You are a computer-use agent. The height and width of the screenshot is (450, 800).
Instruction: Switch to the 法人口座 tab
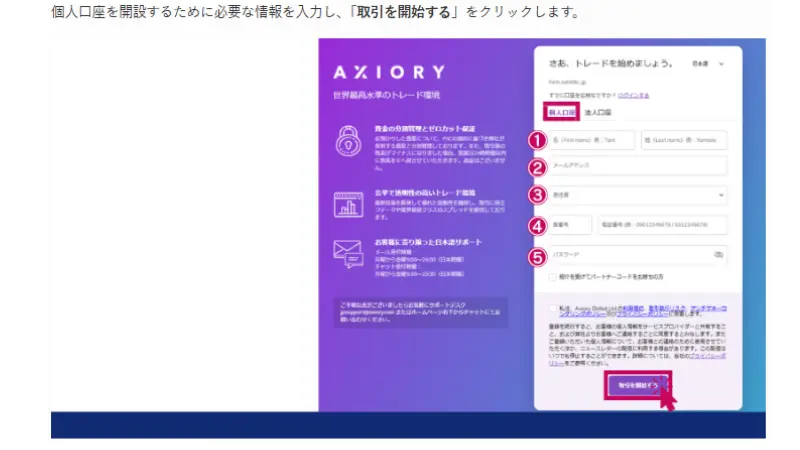coord(597,112)
